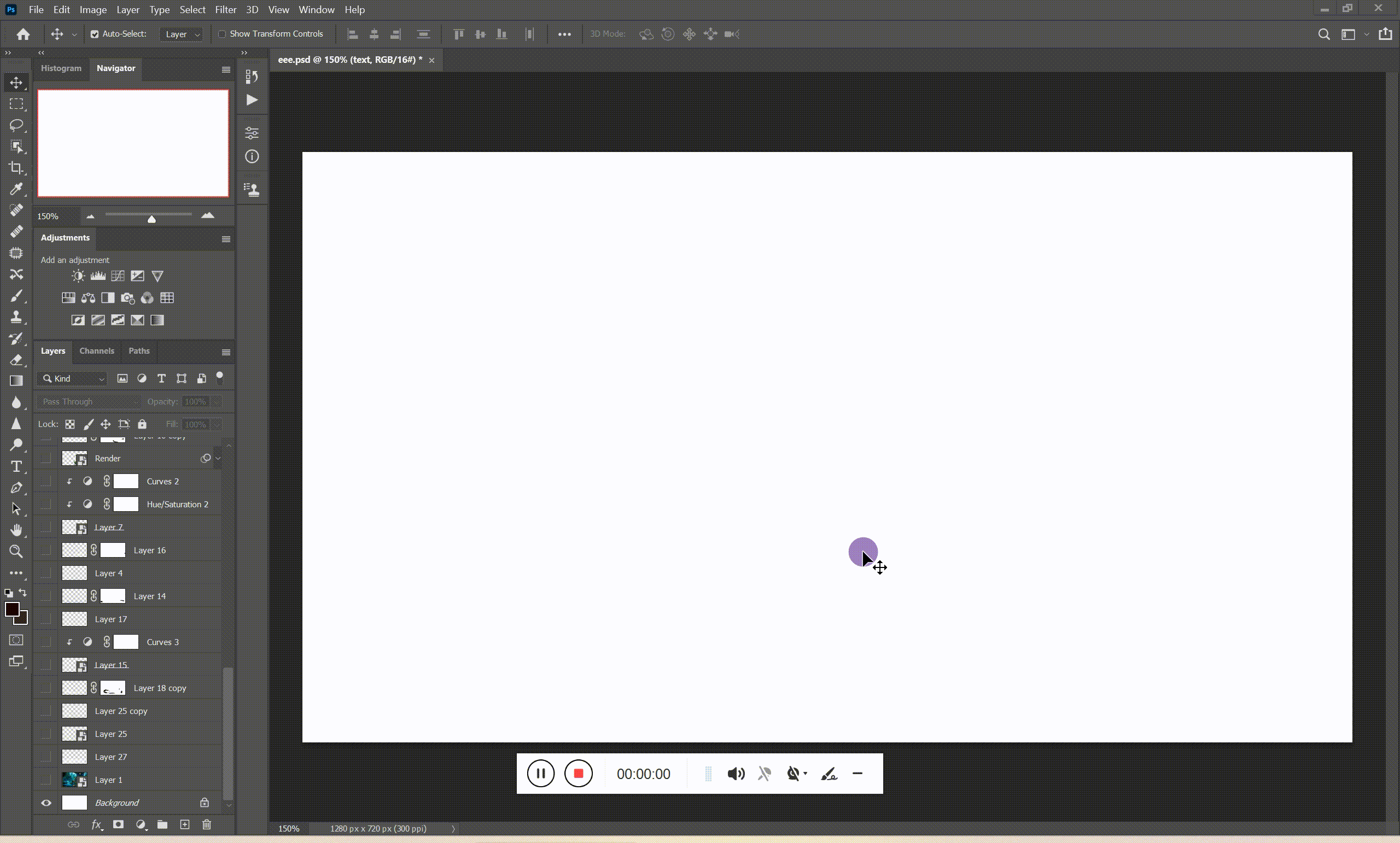The height and width of the screenshot is (843, 1400).
Task: Open the Navigator panel menu
Action: (x=226, y=70)
